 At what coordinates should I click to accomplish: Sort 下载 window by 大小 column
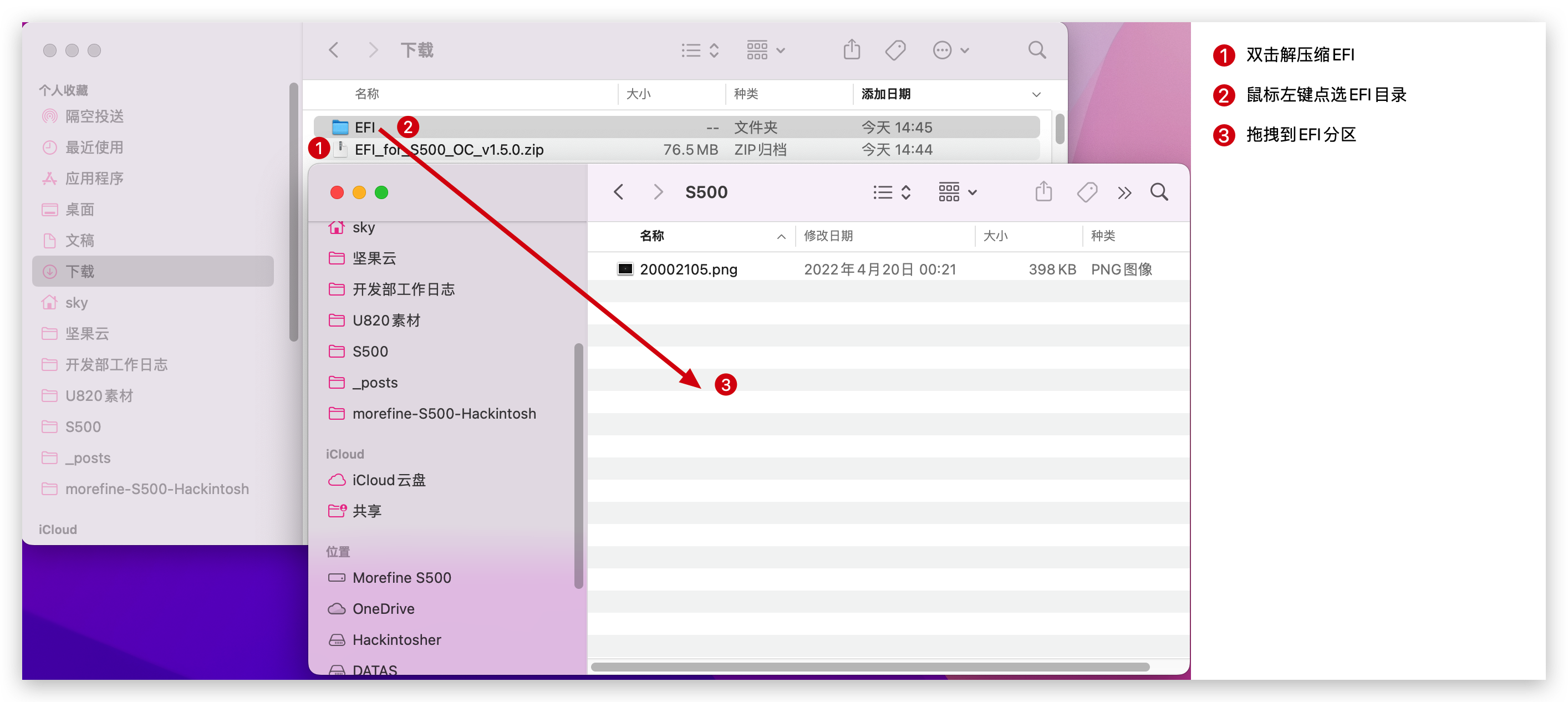coord(638,94)
